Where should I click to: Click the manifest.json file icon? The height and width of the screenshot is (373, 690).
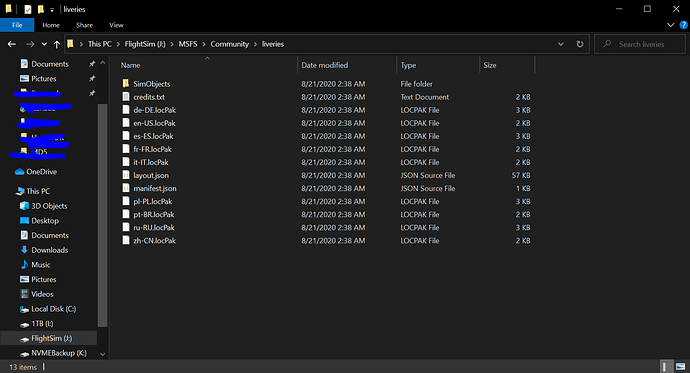(126, 188)
